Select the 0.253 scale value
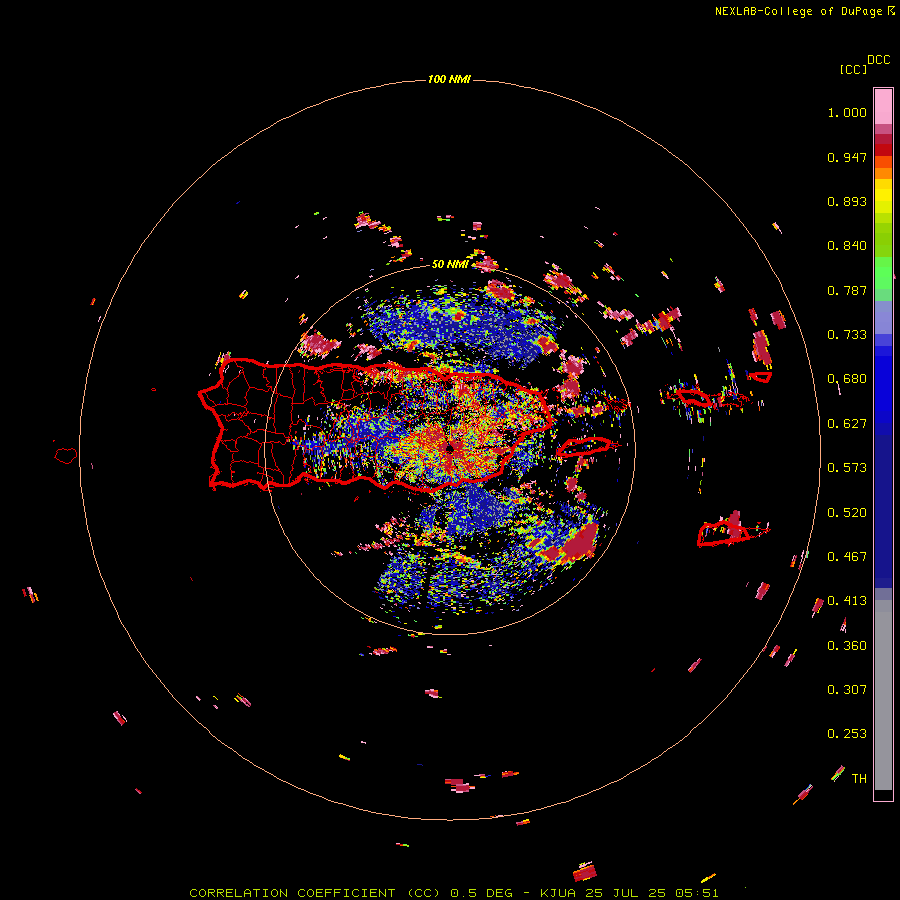 (x=847, y=734)
